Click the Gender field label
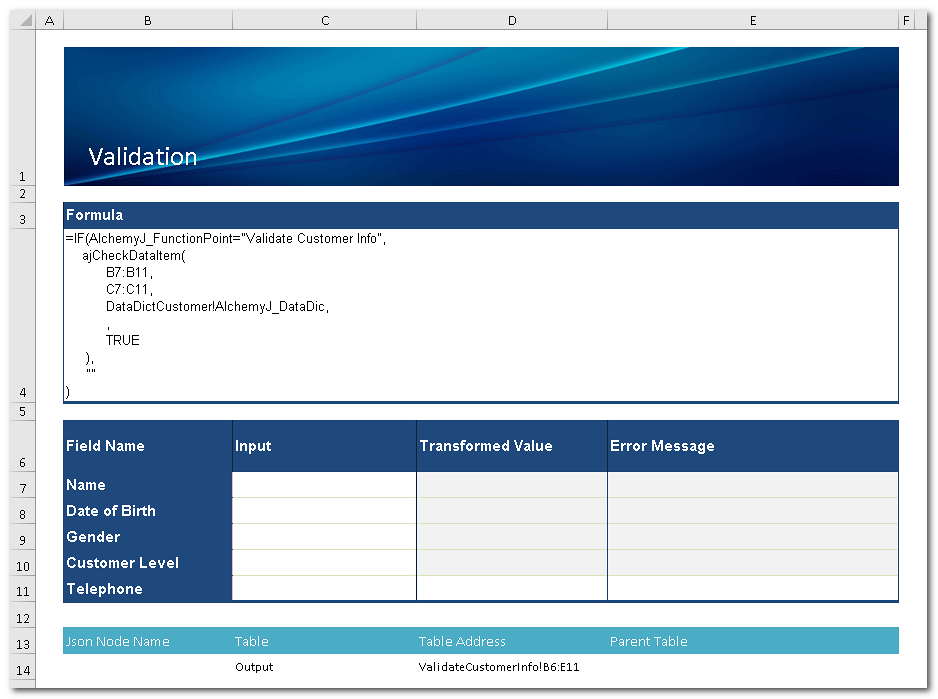The width and height of the screenshot is (938, 699). (148, 537)
